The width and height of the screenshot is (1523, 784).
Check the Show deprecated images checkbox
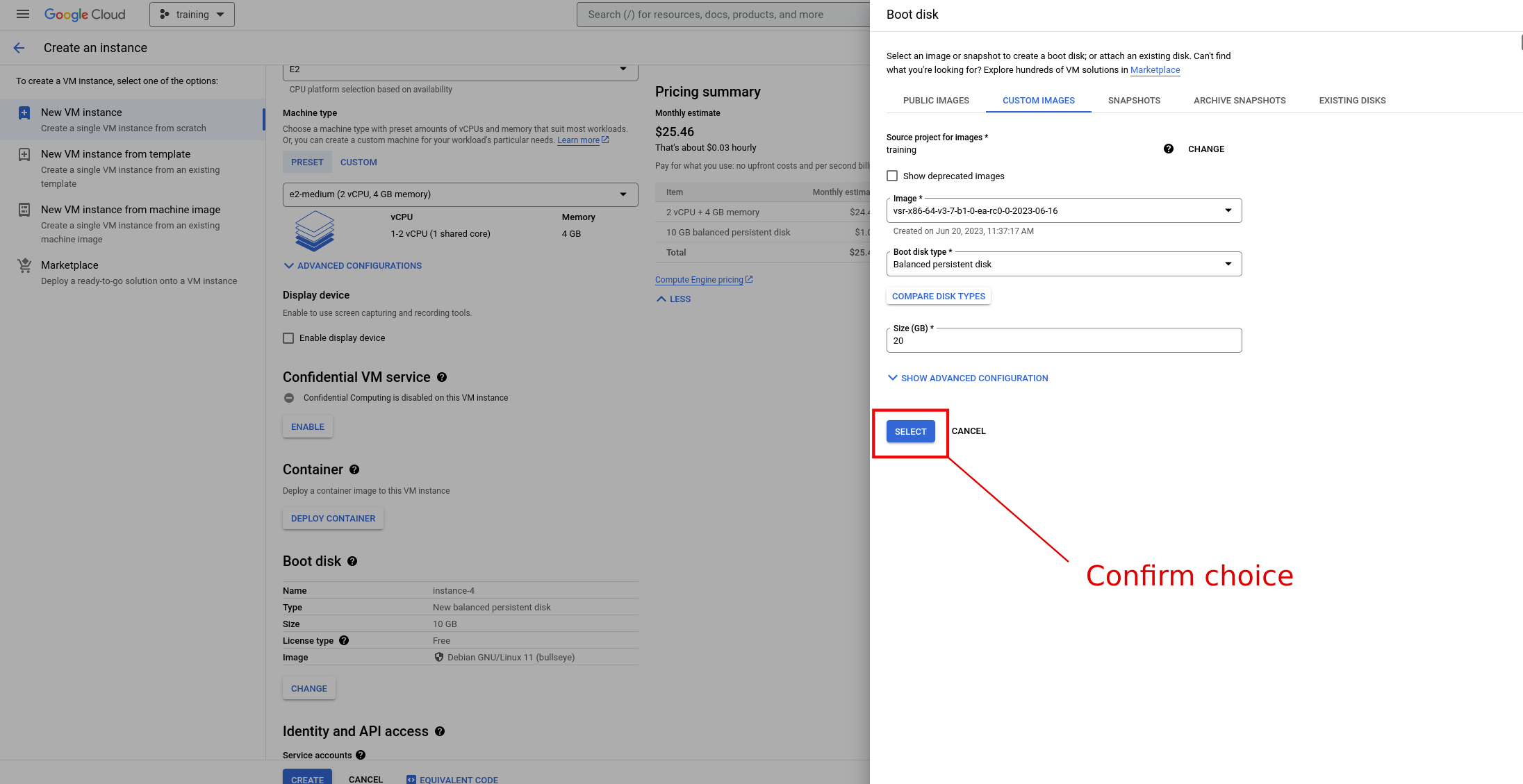click(x=892, y=176)
